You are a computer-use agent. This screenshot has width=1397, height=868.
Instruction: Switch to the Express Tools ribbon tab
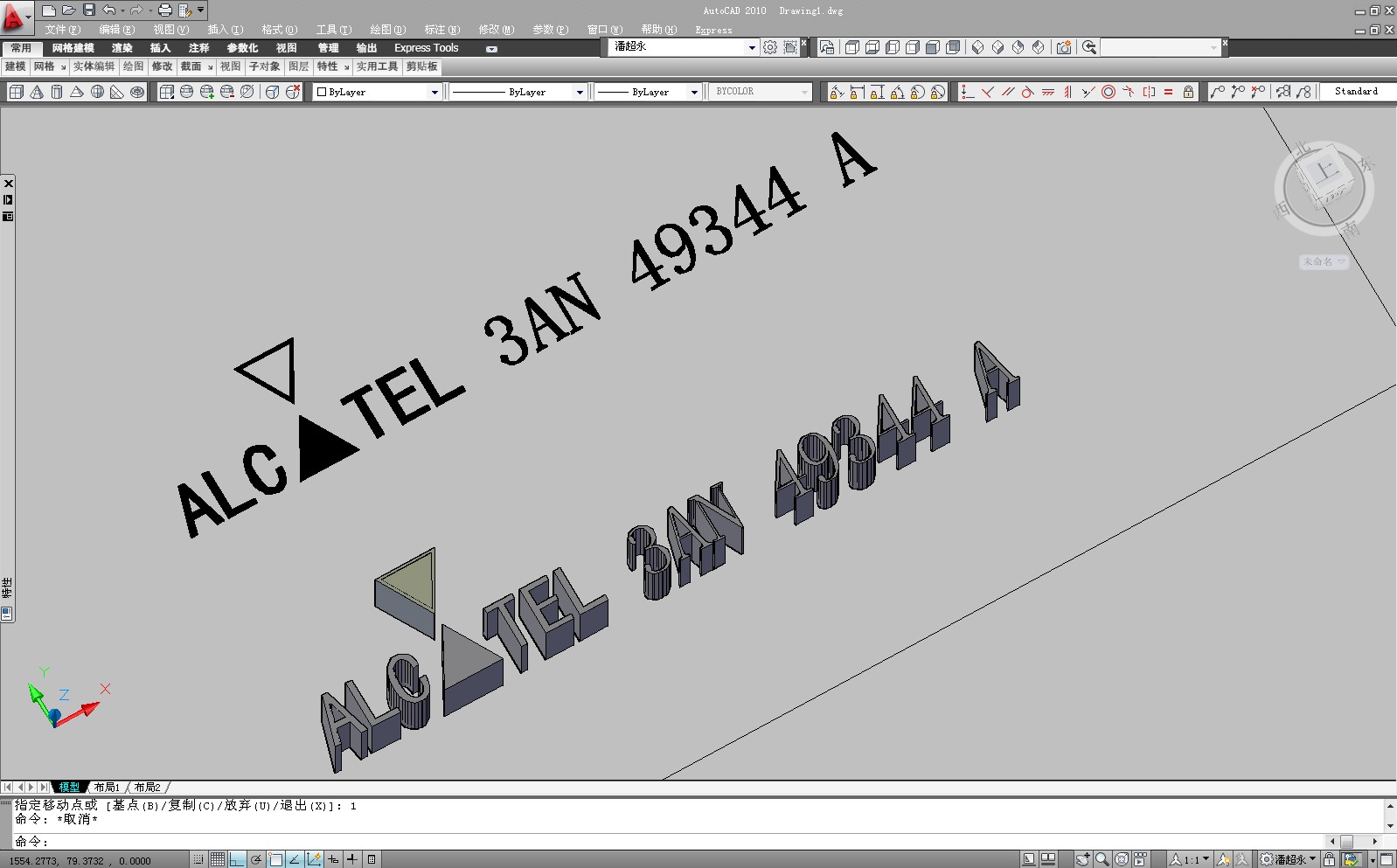427,48
